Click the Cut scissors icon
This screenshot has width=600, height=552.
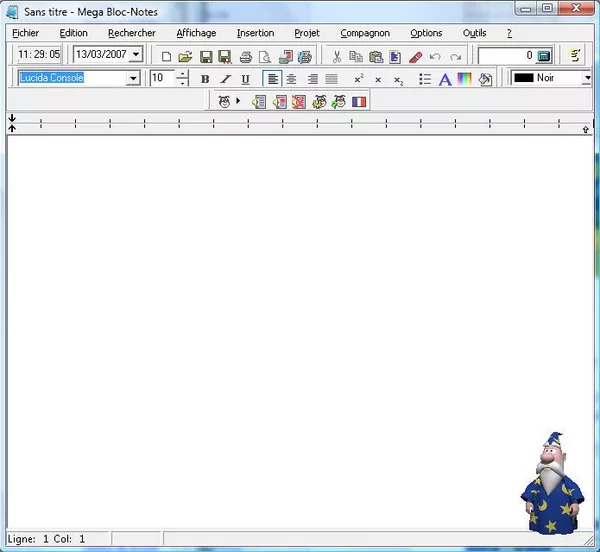coord(337,57)
